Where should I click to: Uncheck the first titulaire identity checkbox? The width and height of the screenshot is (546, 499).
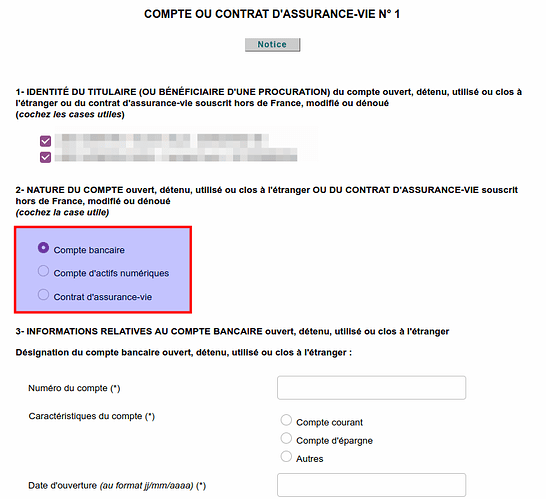(45, 141)
